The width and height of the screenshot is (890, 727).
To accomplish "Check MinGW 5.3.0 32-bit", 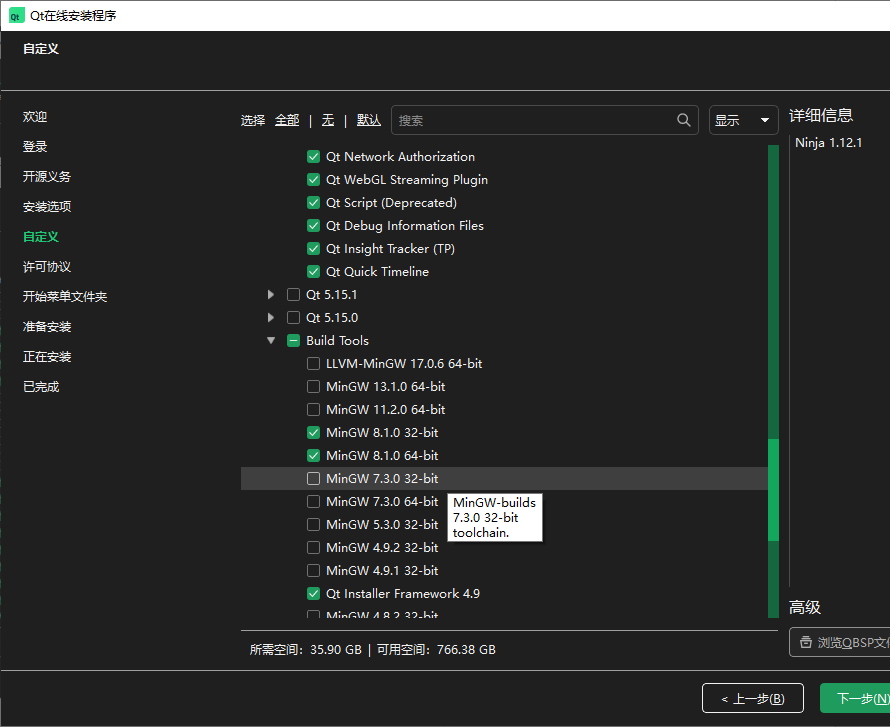I will [313, 524].
